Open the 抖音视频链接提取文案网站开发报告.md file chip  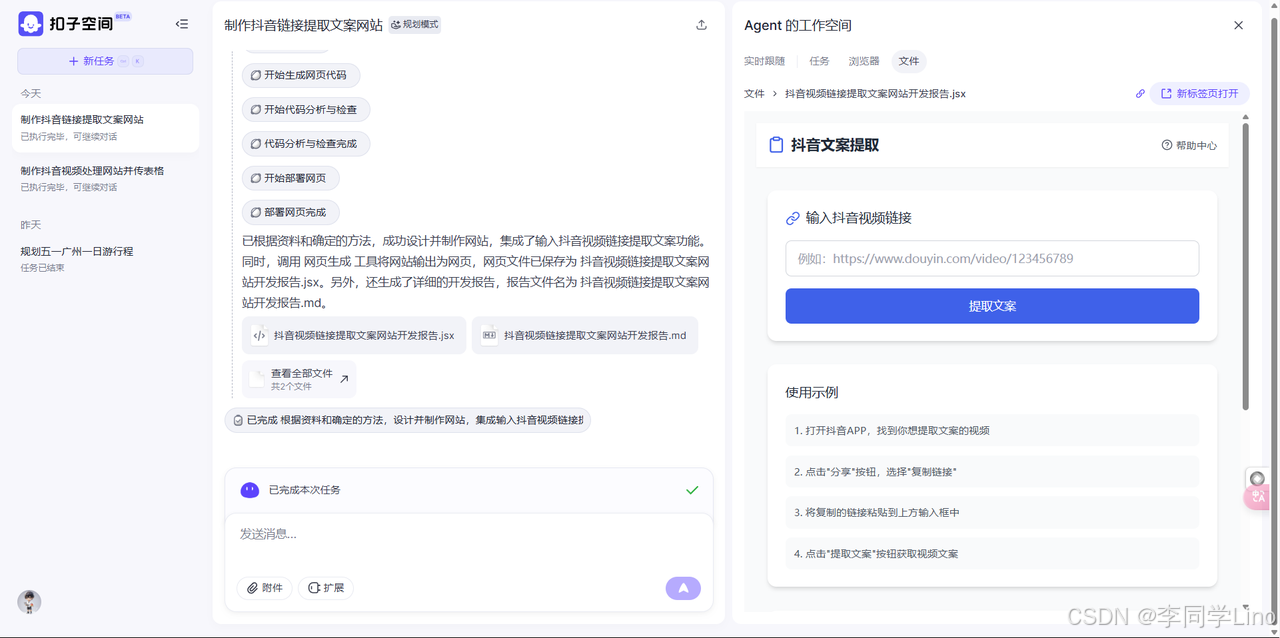tap(585, 335)
